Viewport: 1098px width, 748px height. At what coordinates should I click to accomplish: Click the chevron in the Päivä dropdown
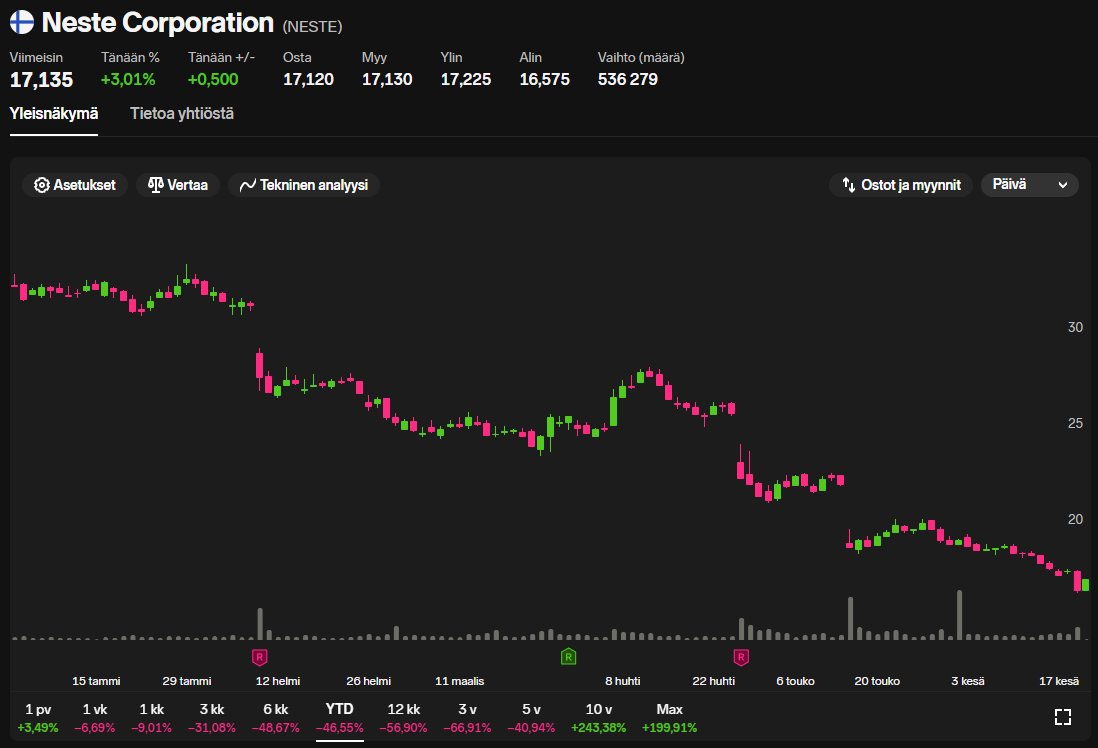coord(1062,185)
